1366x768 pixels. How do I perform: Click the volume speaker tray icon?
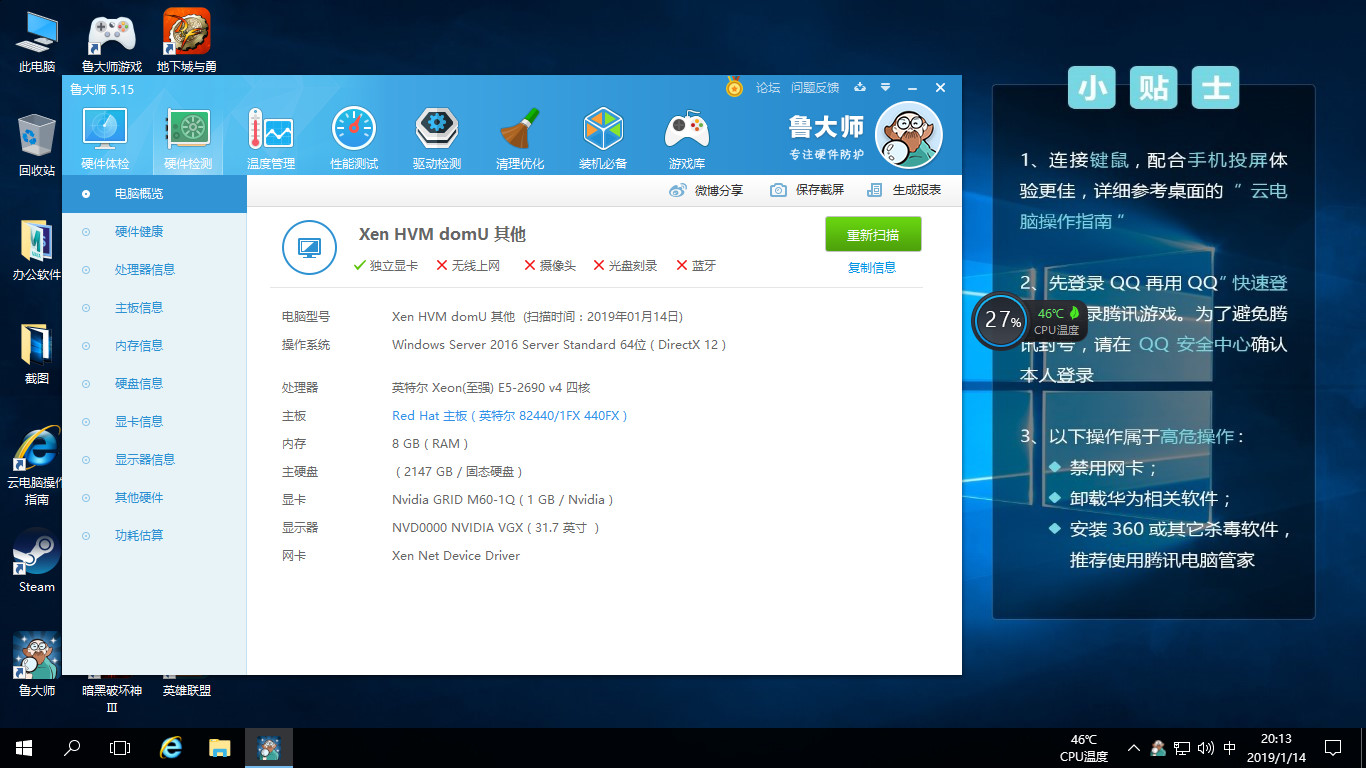(x=1205, y=748)
